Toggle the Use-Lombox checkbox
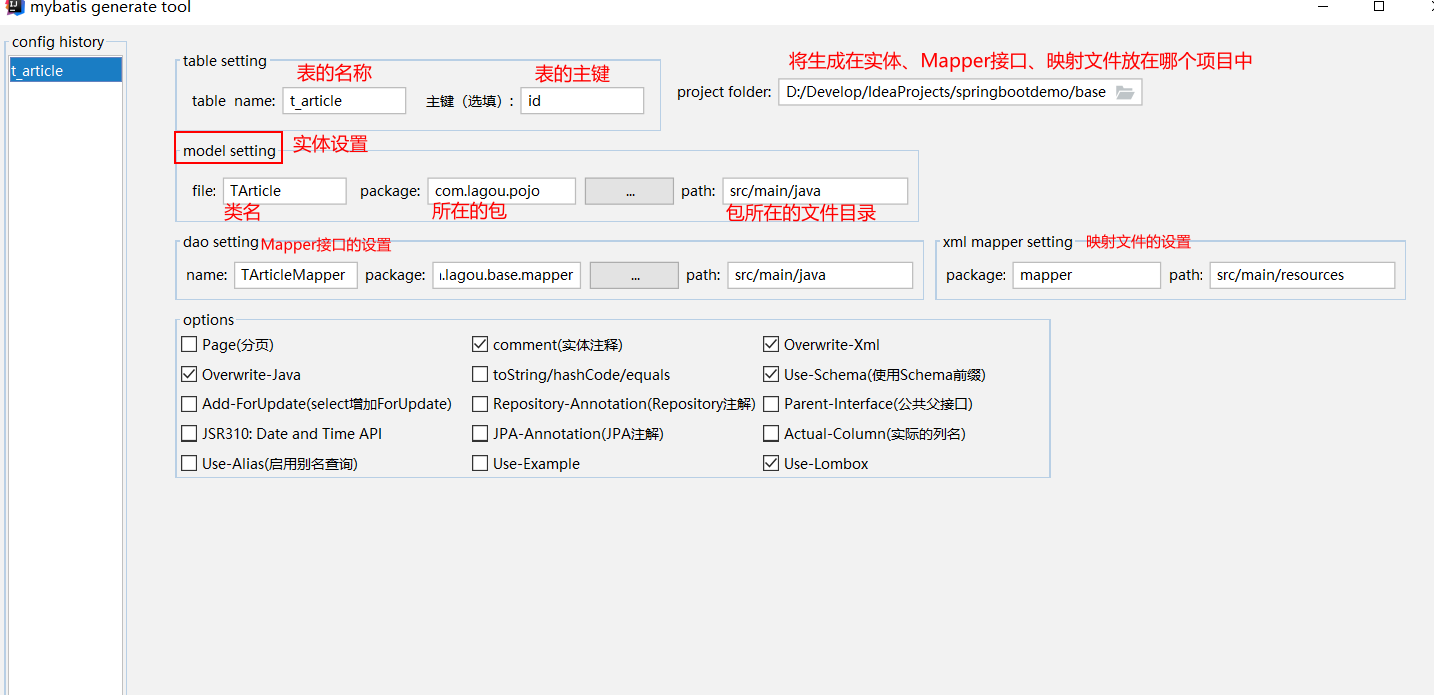Viewport: 1434px width, 695px height. [771, 464]
